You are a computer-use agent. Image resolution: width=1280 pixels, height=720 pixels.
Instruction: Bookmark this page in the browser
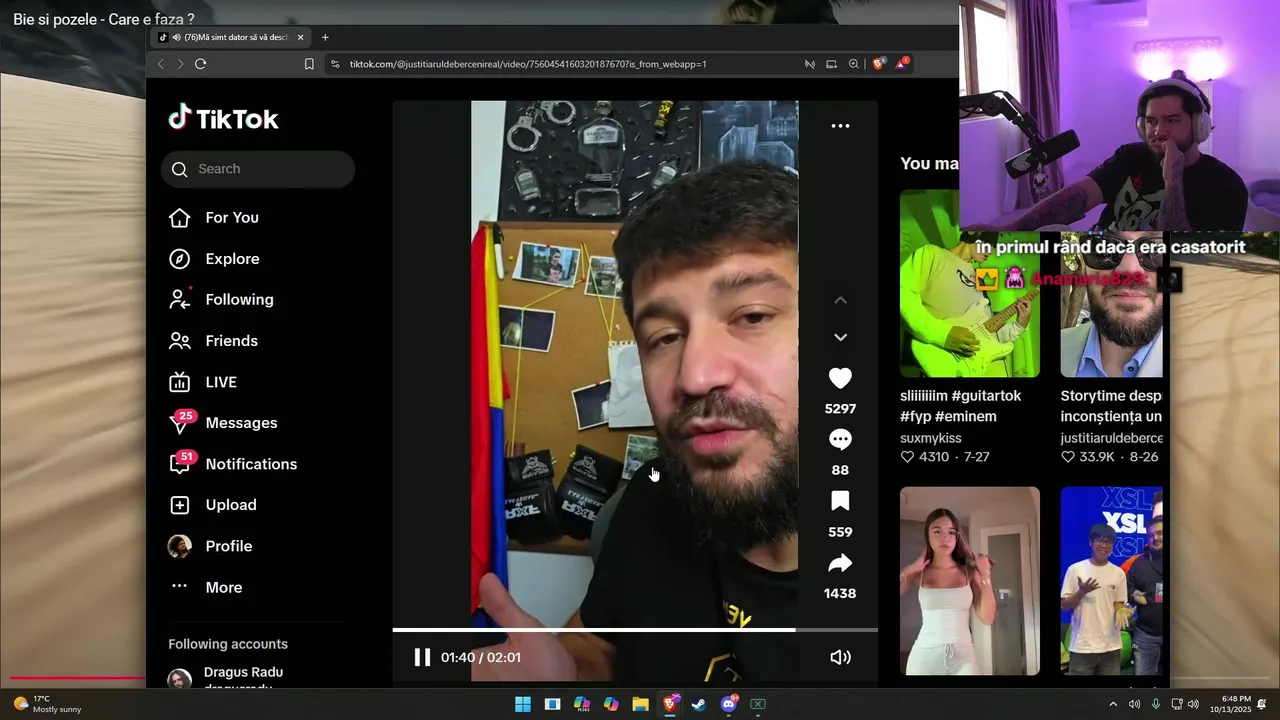point(309,64)
